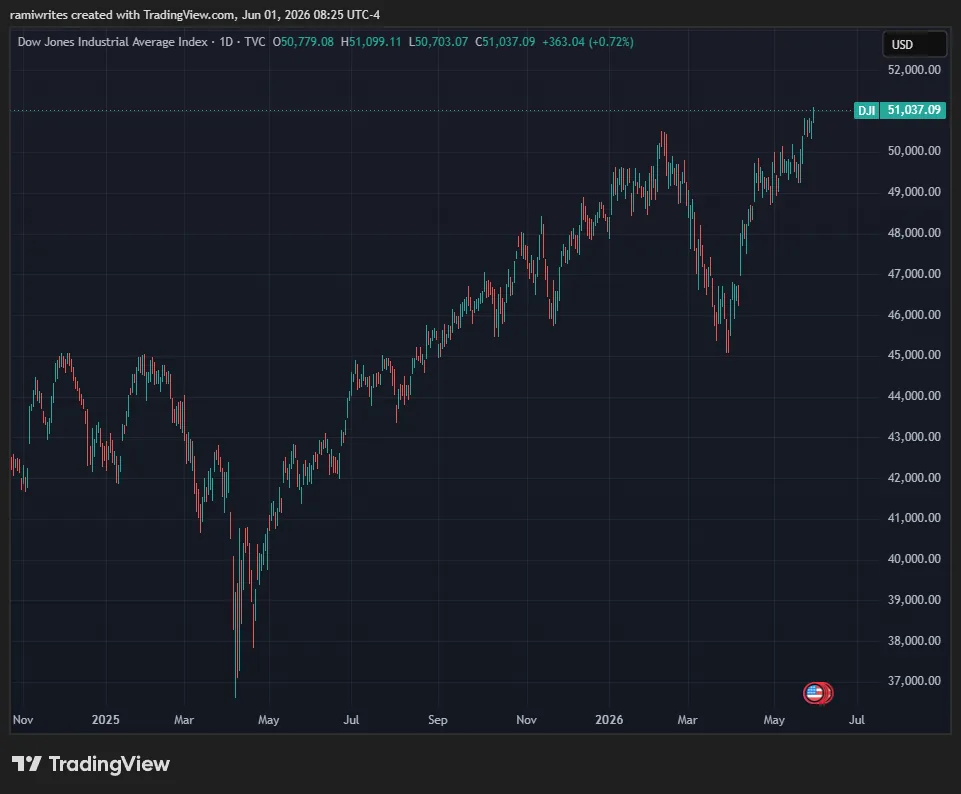This screenshot has height=794, width=961.
Task: Click the Mar label right after 2025
Action: (x=184, y=720)
